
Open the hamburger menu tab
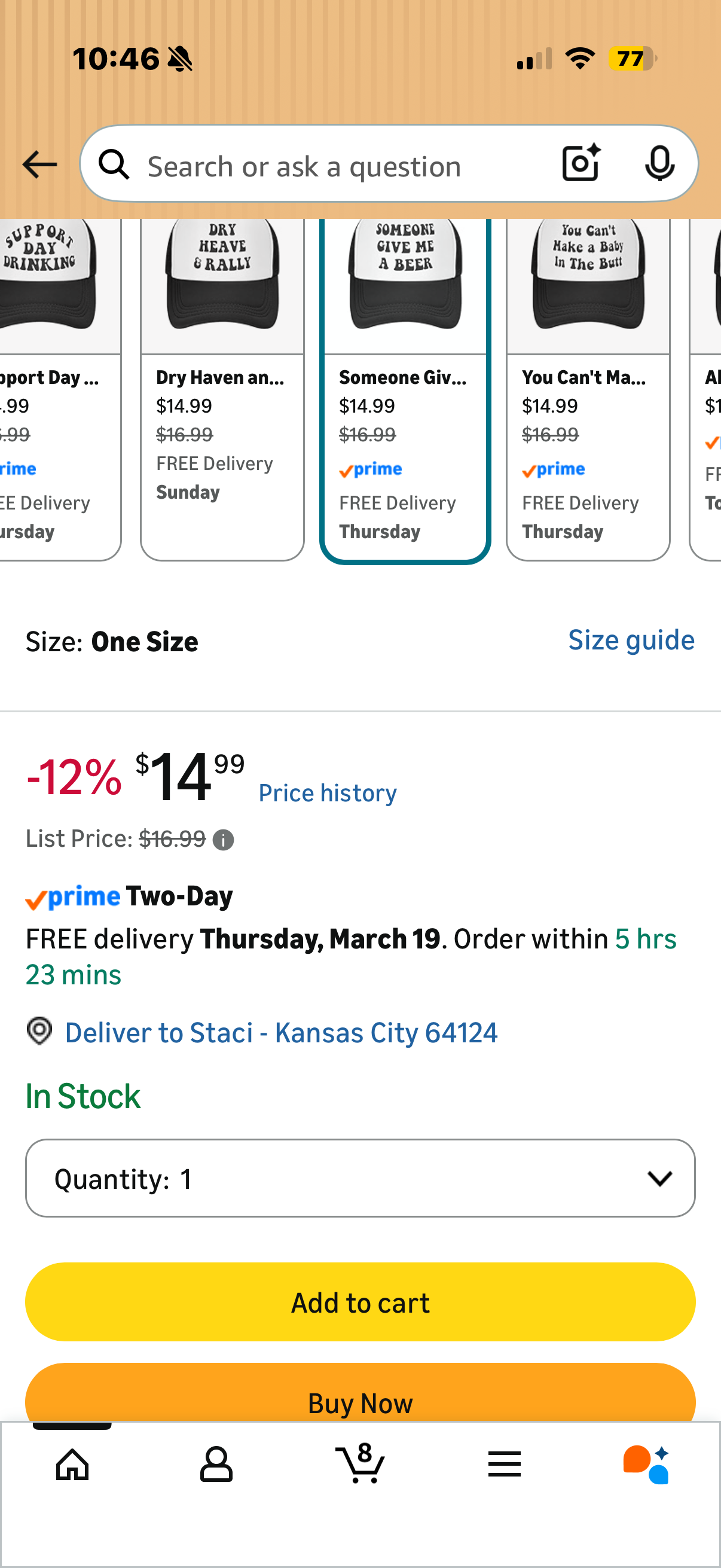505,1464
